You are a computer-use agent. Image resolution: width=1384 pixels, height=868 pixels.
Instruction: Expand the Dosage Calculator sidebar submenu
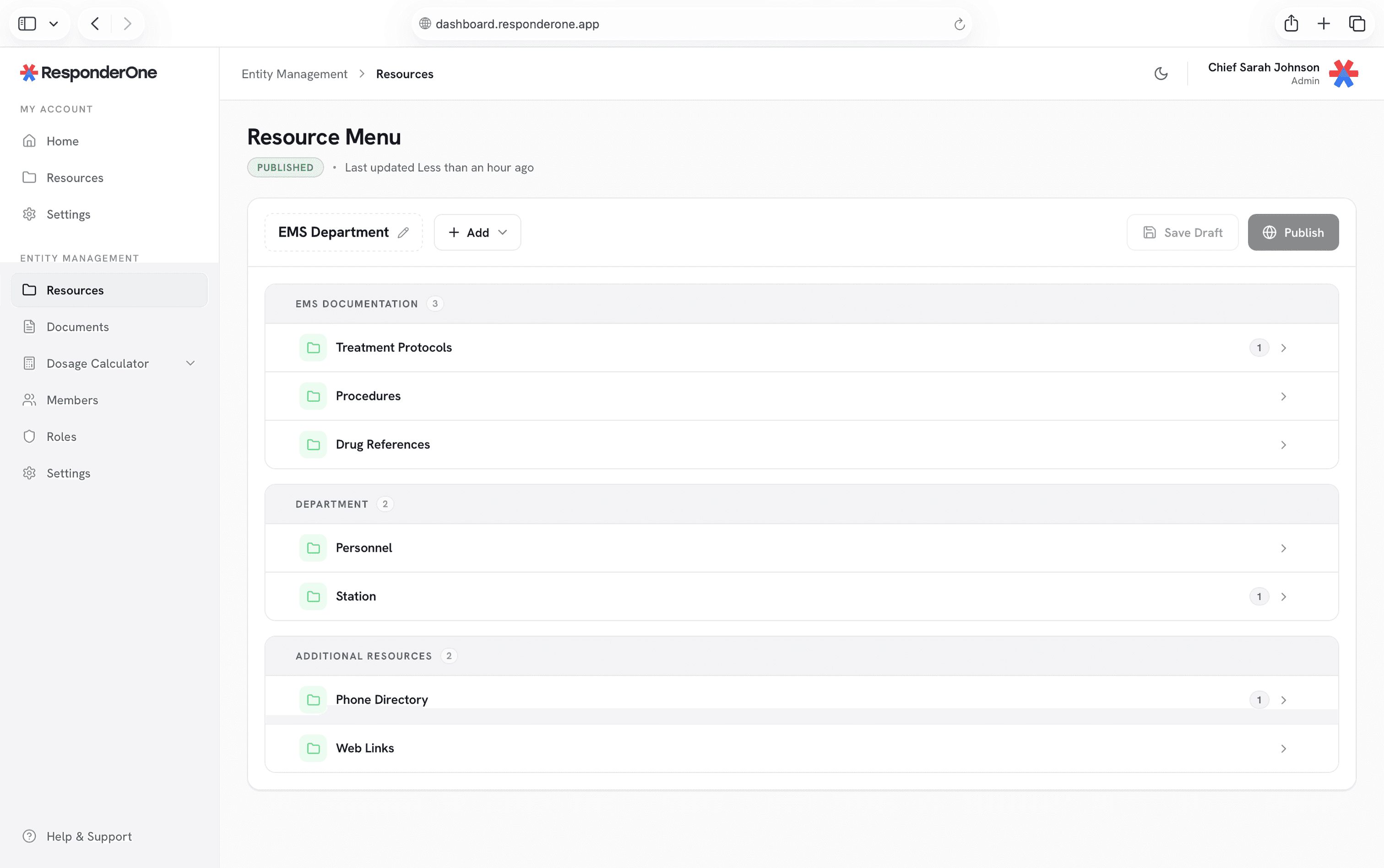coord(190,363)
